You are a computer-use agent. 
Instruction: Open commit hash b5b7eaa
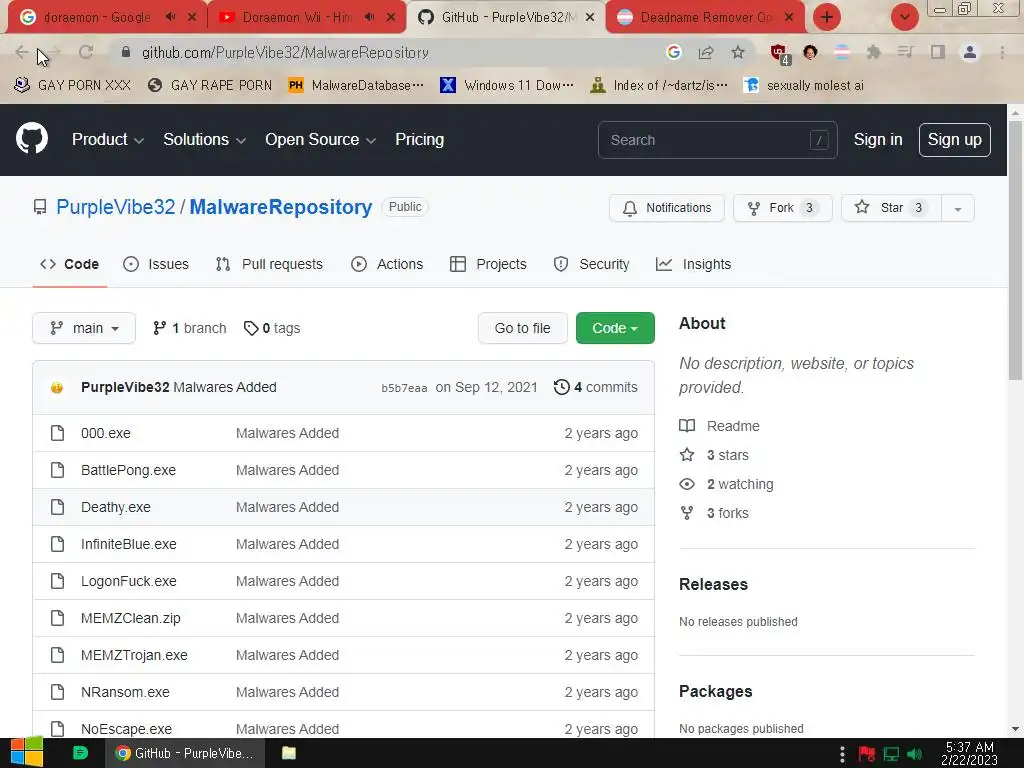404,388
